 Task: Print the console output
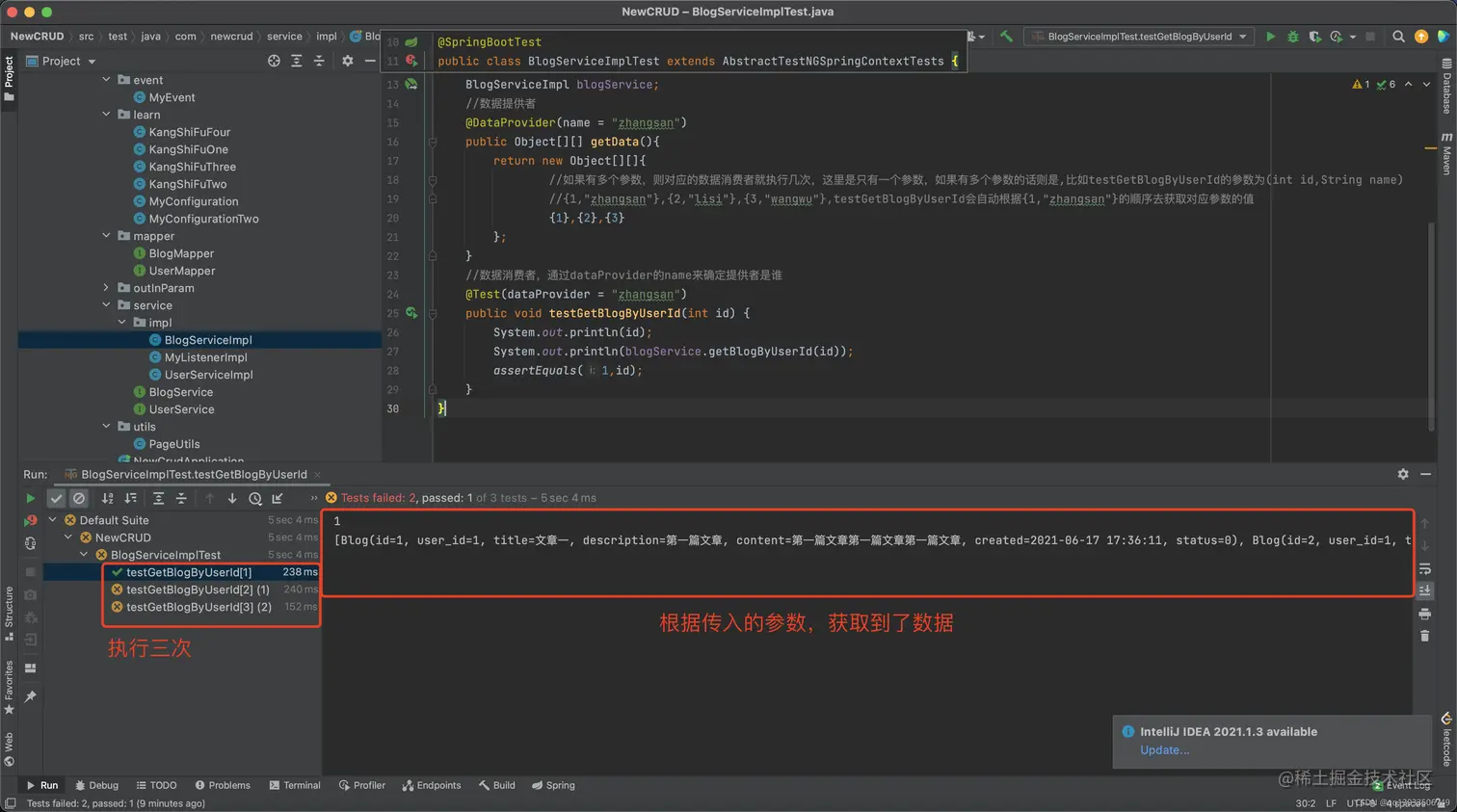tap(1425, 614)
